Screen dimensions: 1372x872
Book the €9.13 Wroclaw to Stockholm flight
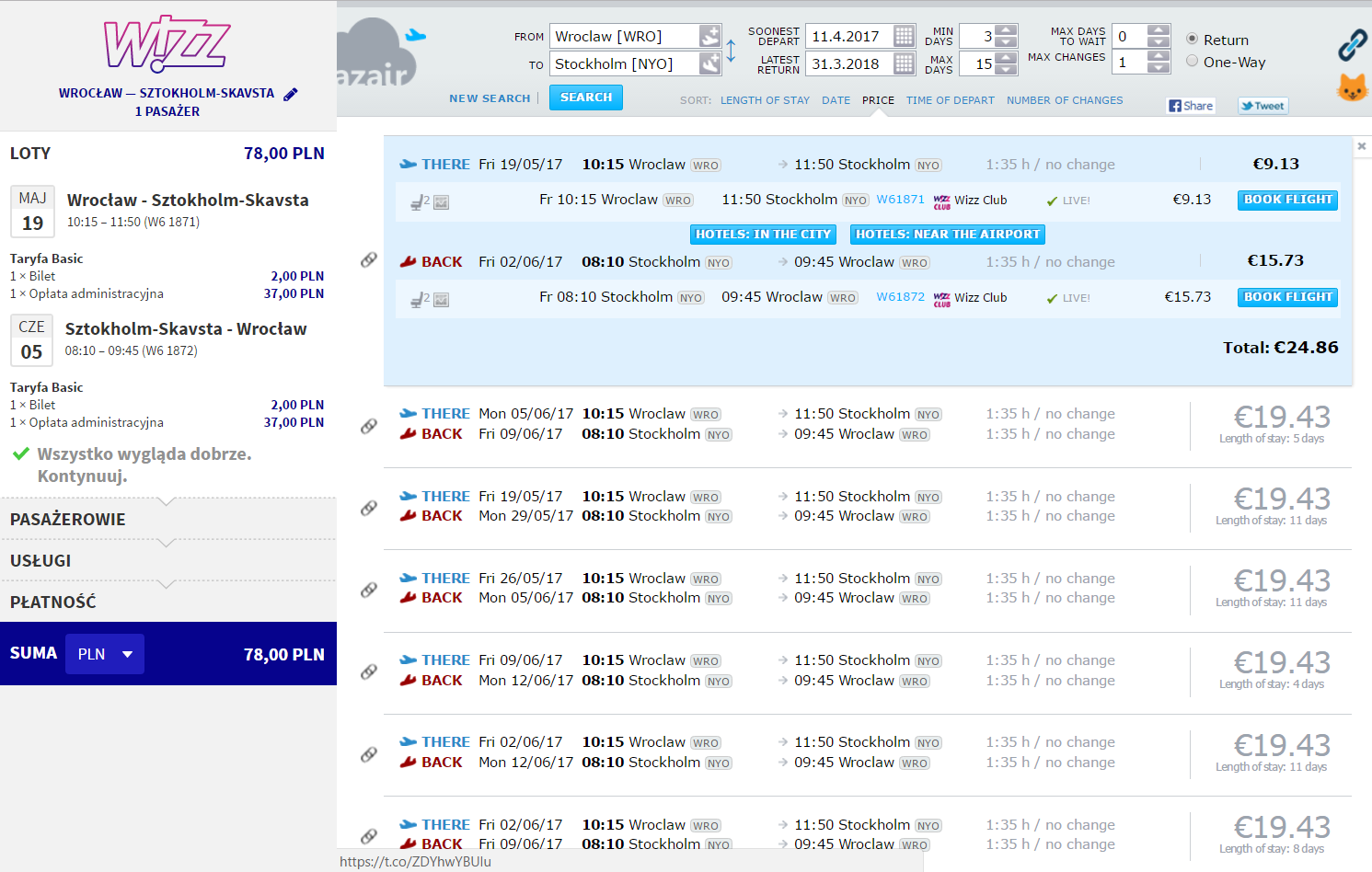point(1287,200)
